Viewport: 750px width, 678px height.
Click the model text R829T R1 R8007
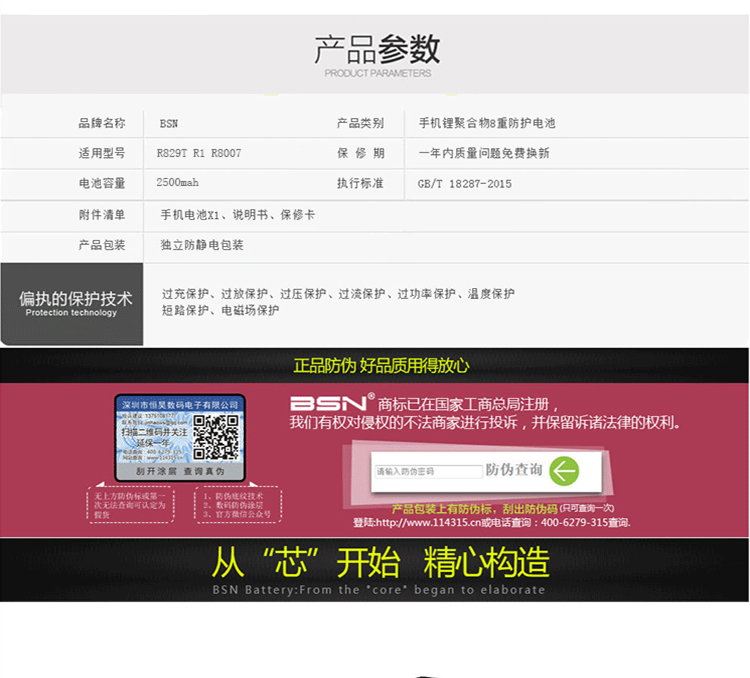point(199,154)
